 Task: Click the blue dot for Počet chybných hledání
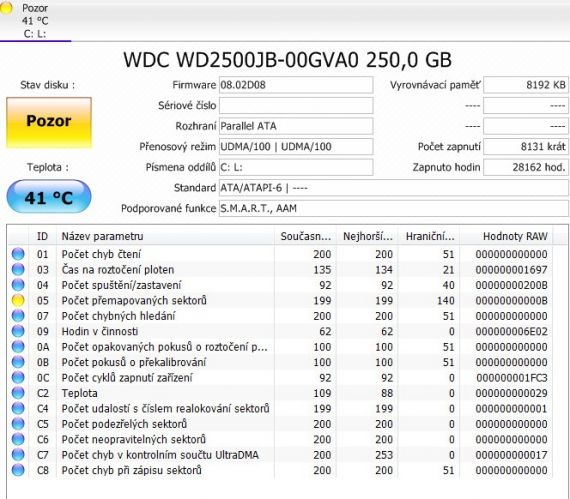point(18,315)
